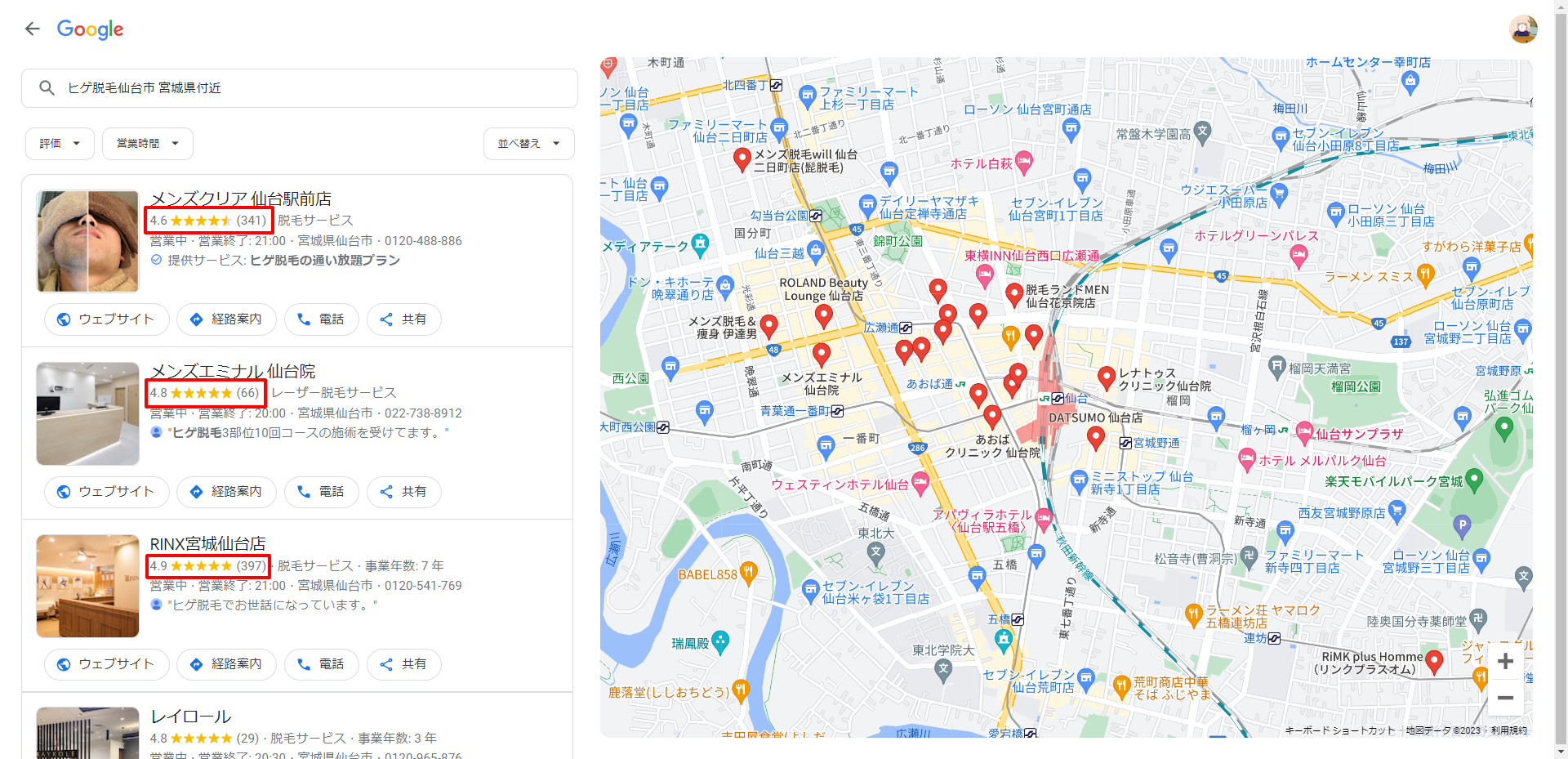Focus the search query field
1568x759 pixels.
click(x=300, y=88)
